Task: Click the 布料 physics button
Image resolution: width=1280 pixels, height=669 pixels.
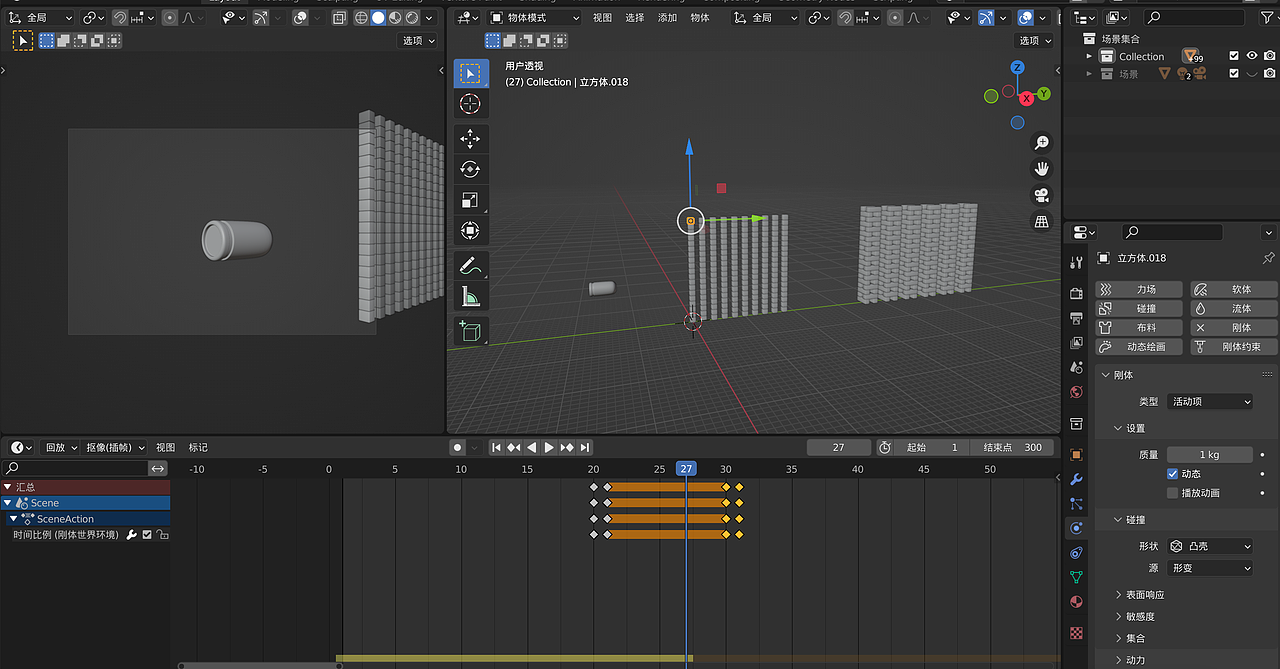Action: pyautogui.click(x=1138, y=327)
